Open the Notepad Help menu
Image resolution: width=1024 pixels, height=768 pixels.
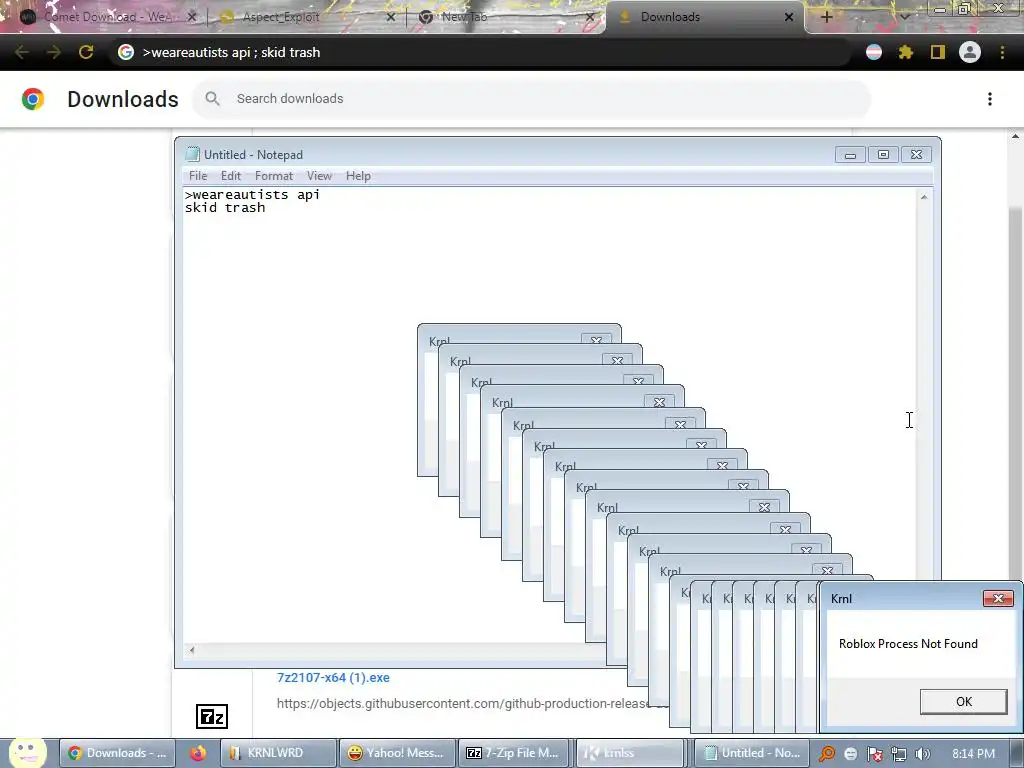[x=358, y=176]
